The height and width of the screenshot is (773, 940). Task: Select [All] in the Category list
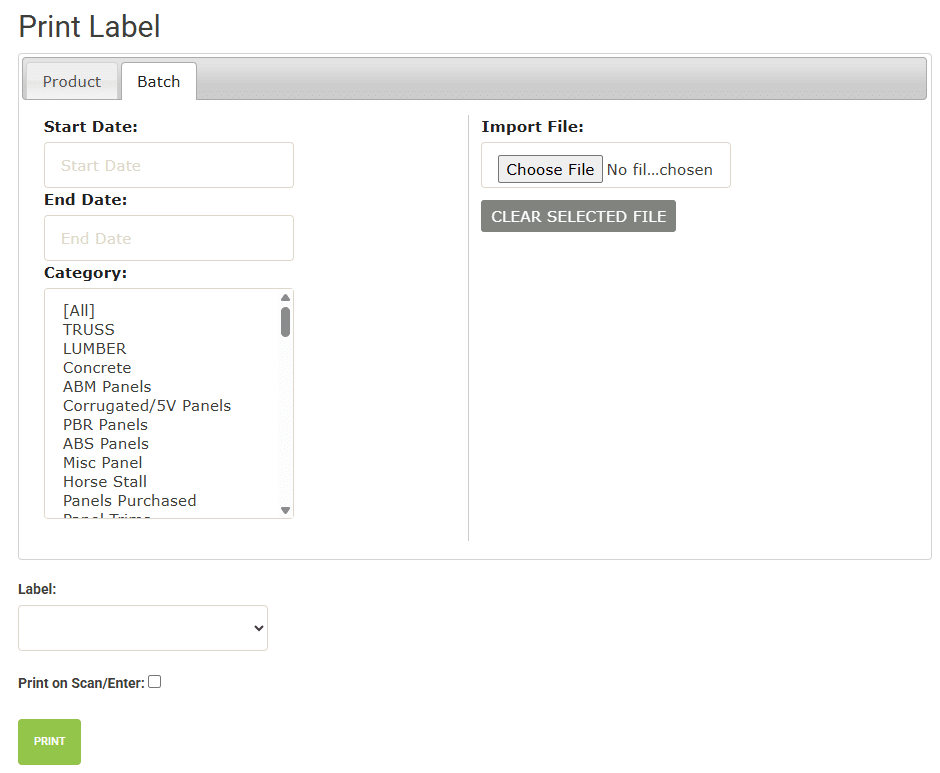pyautogui.click(x=78, y=310)
